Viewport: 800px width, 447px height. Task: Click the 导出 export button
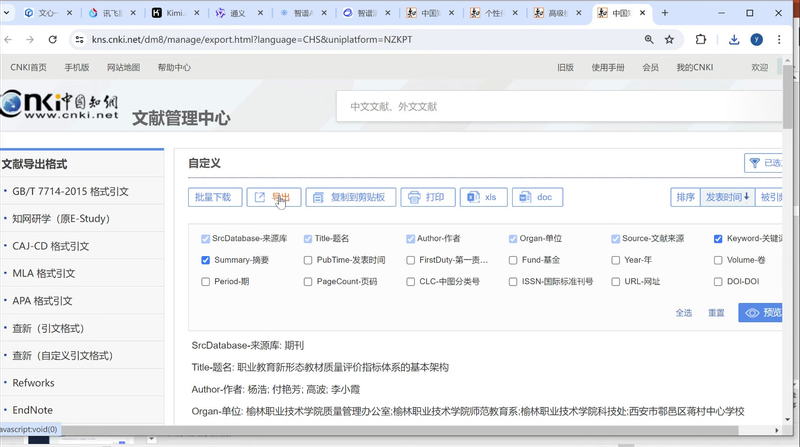(x=273, y=198)
